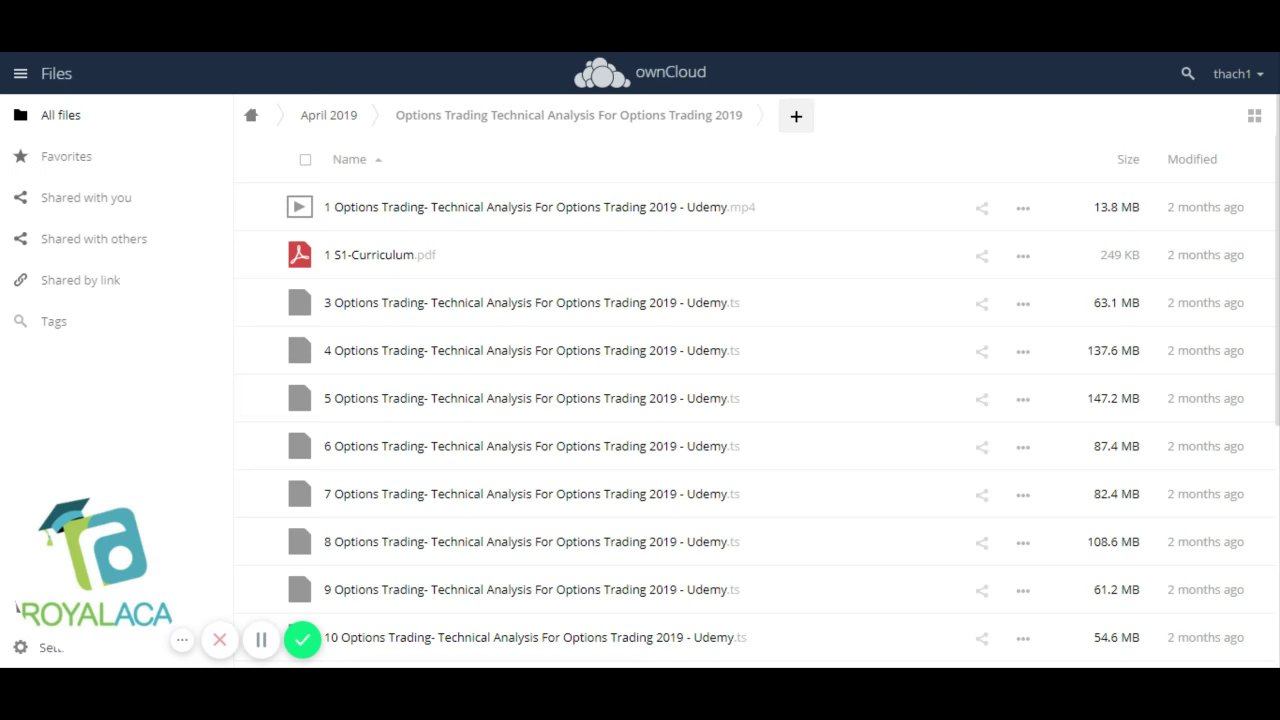Click file icon of 5 Options Trading
The image size is (1280, 720).
click(x=299, y=398)
